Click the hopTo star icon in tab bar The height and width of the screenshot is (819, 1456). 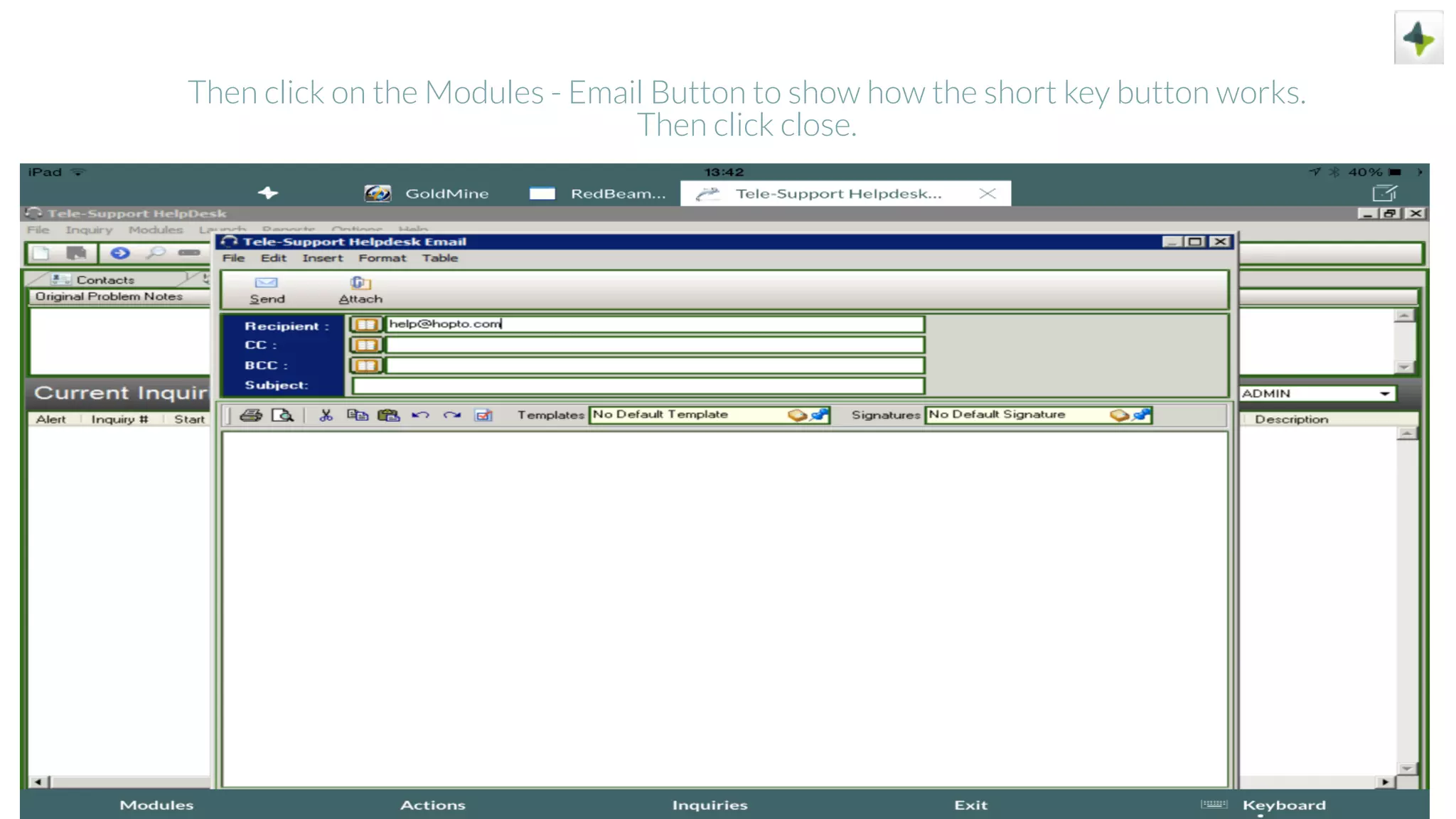[x=268, y=193]
